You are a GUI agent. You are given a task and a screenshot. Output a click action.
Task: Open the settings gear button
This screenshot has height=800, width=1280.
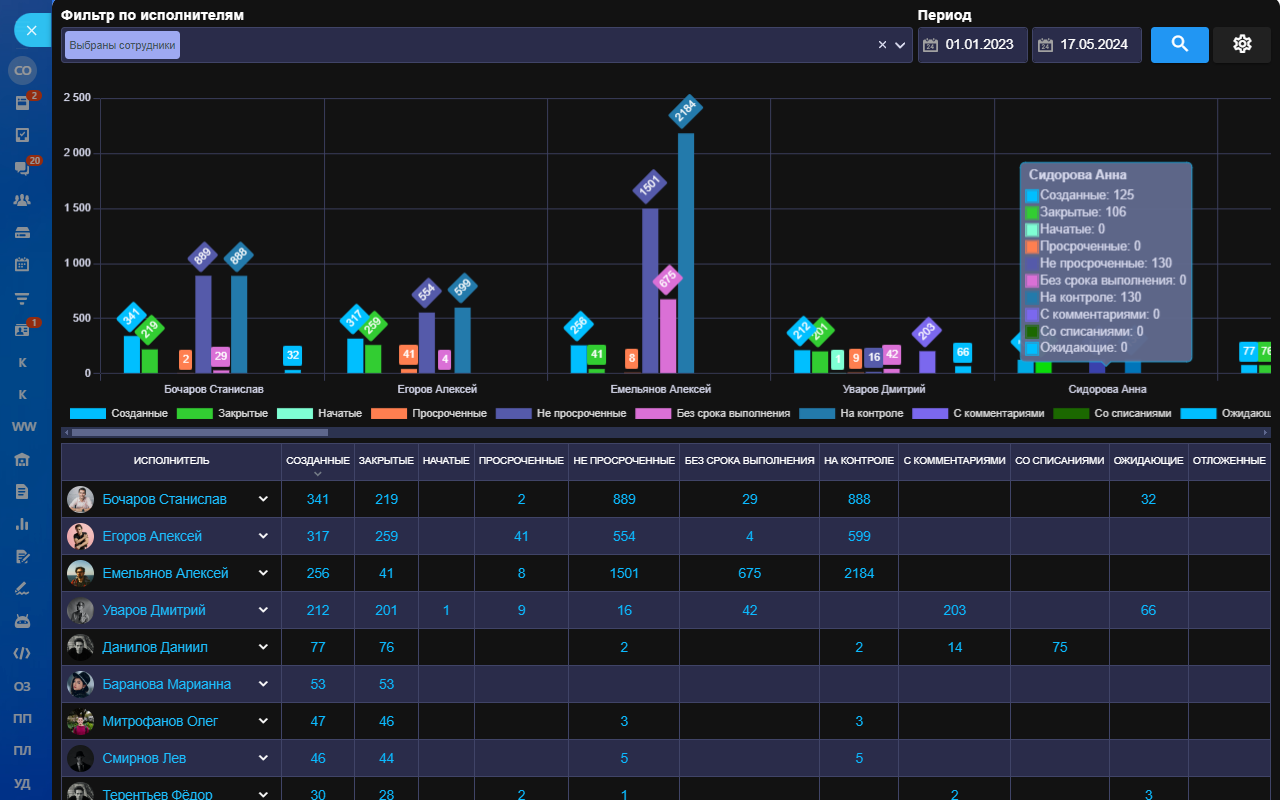(x=1242, y=44)
